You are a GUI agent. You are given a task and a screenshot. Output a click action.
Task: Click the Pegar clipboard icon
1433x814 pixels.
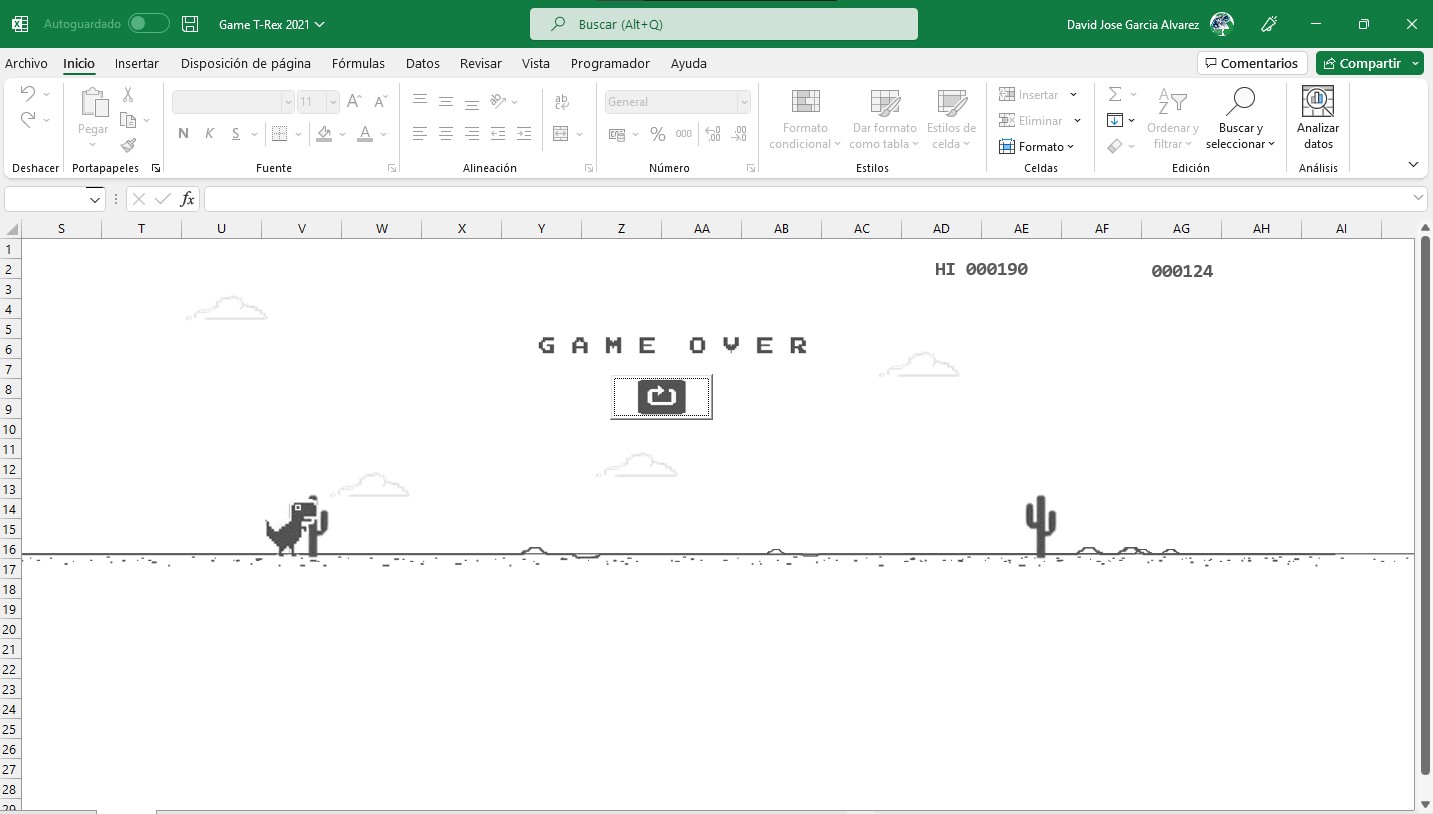[93, 103]
